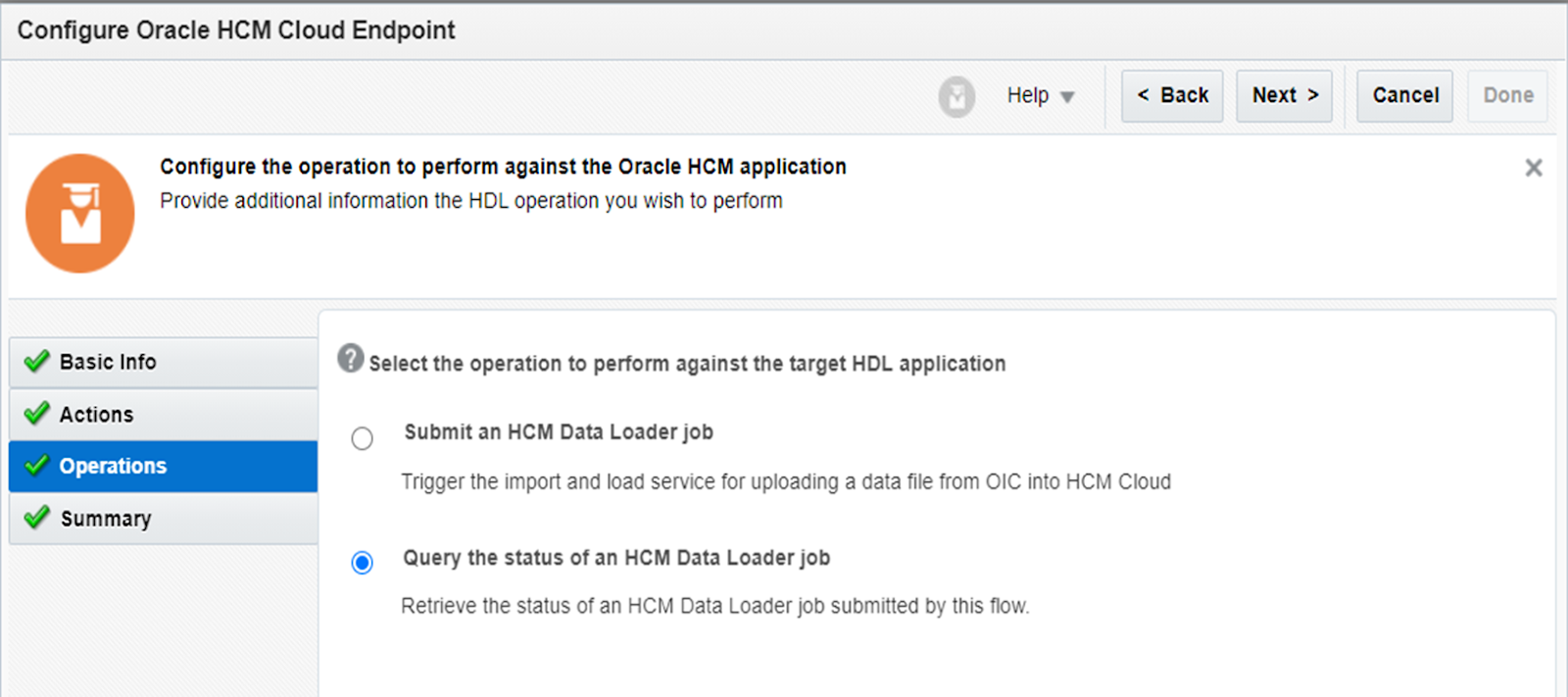Click 'Provide additional information the HDL operation' text

471,201
